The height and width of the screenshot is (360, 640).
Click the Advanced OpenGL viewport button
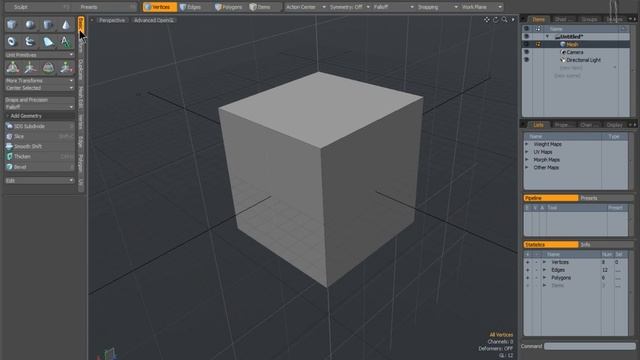coord(154,20)
